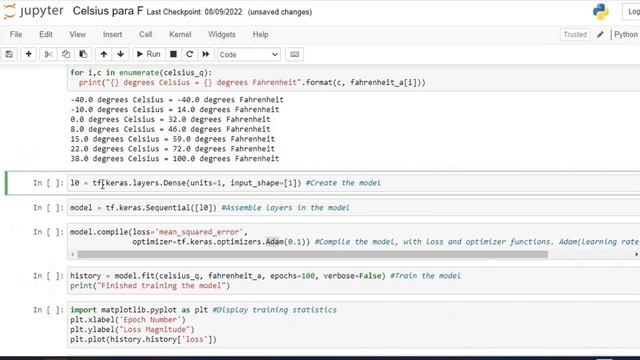The width and height of the screenshot is (640, 360).
Task: Click the enumerate for-loop code cell
Action: [353, 78]
